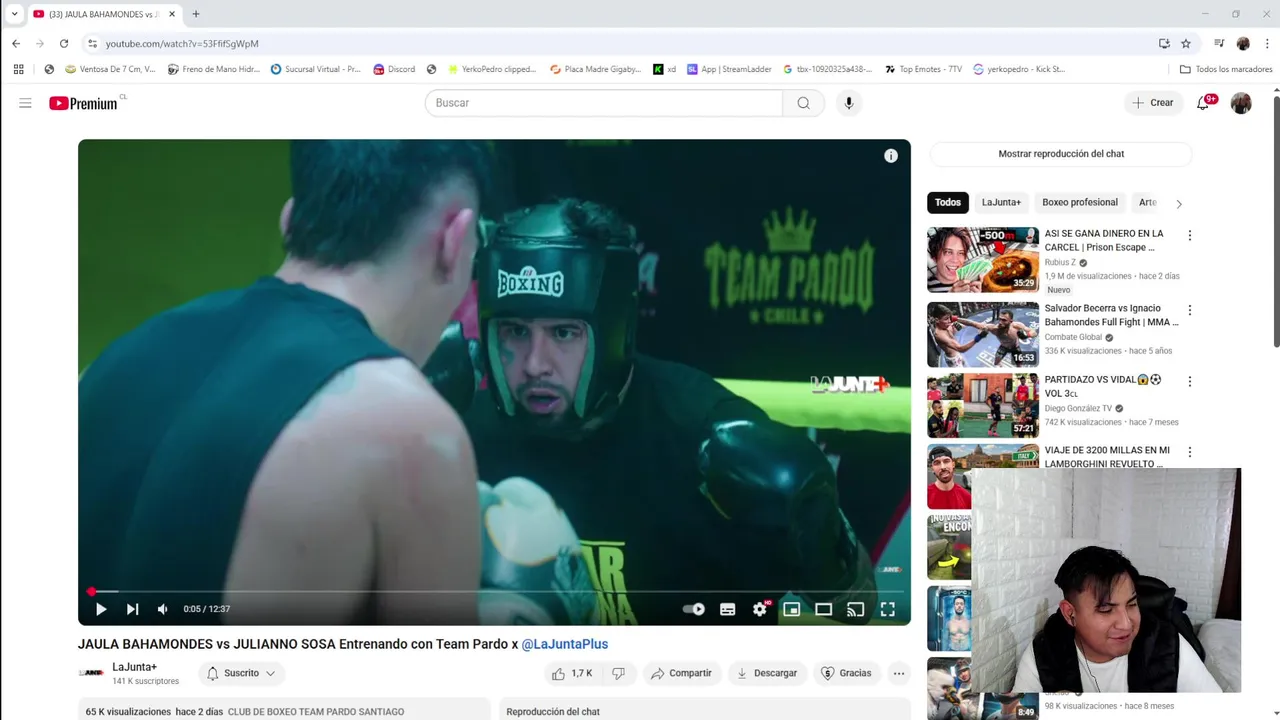
Task: Dislike the video
Action: (x=618, y=673)
